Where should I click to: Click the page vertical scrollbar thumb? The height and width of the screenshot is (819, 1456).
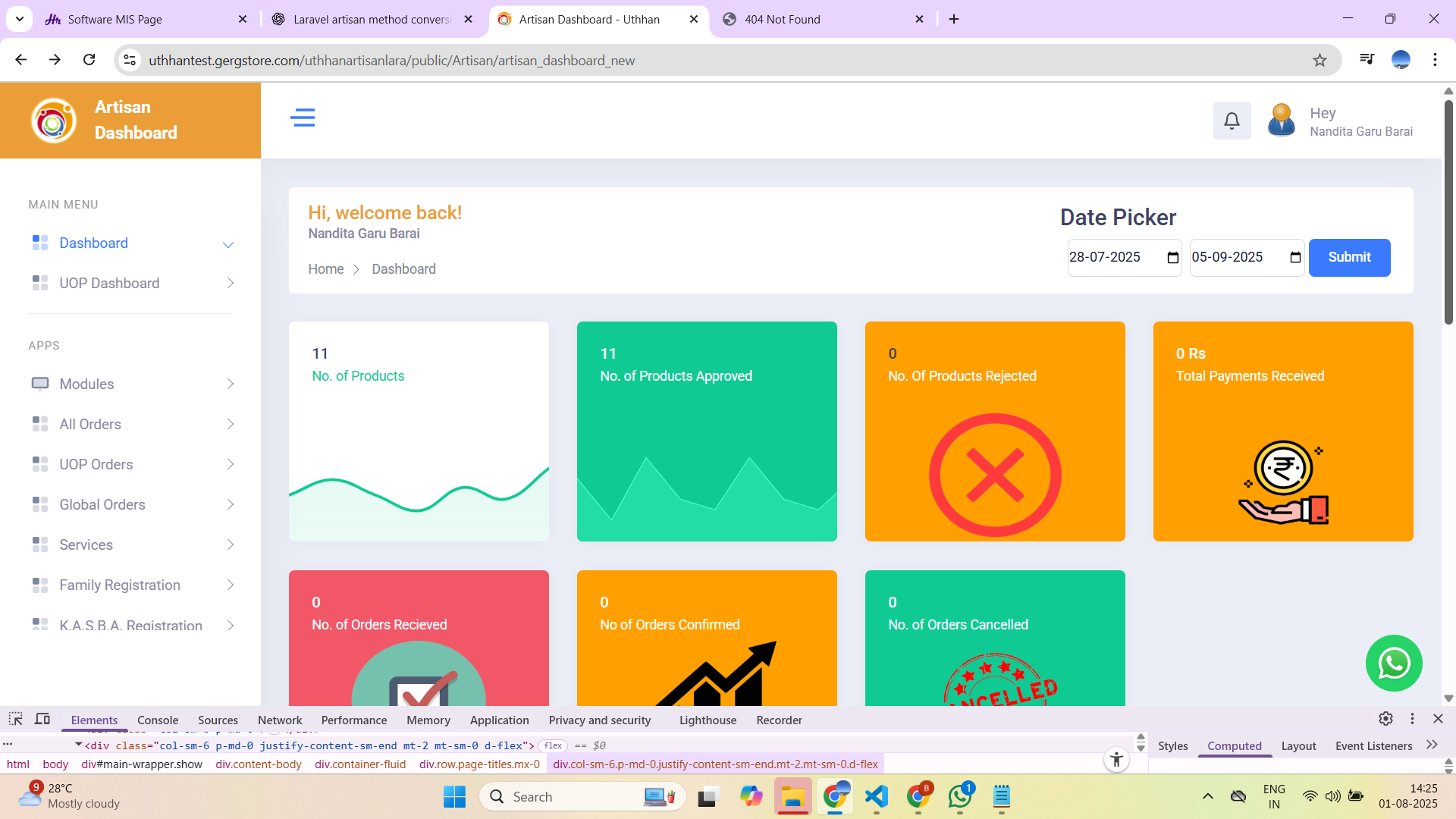pyautogui.click(x=1448, y=212)
